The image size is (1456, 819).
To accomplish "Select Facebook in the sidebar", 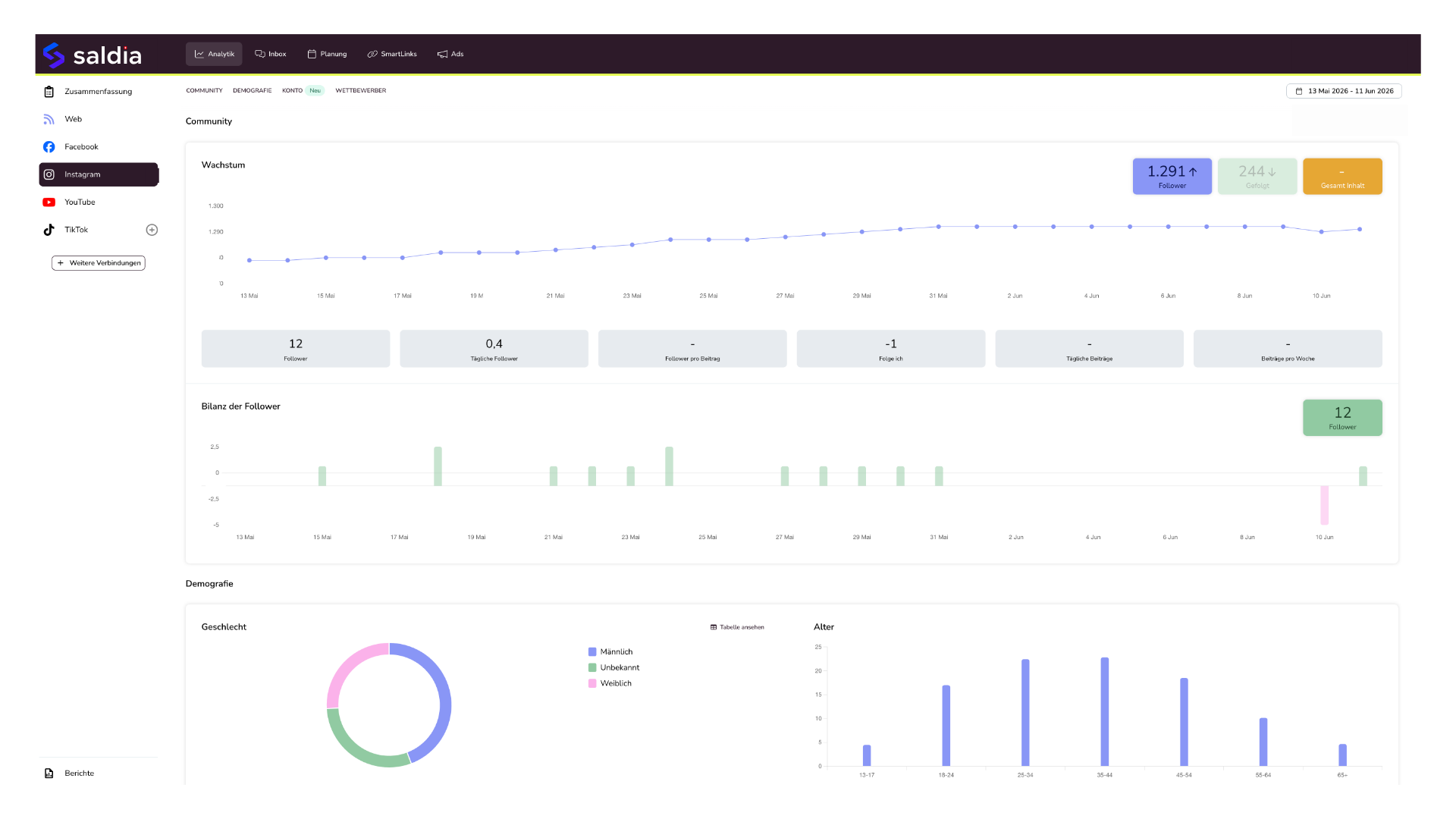I will pos(99,147).
